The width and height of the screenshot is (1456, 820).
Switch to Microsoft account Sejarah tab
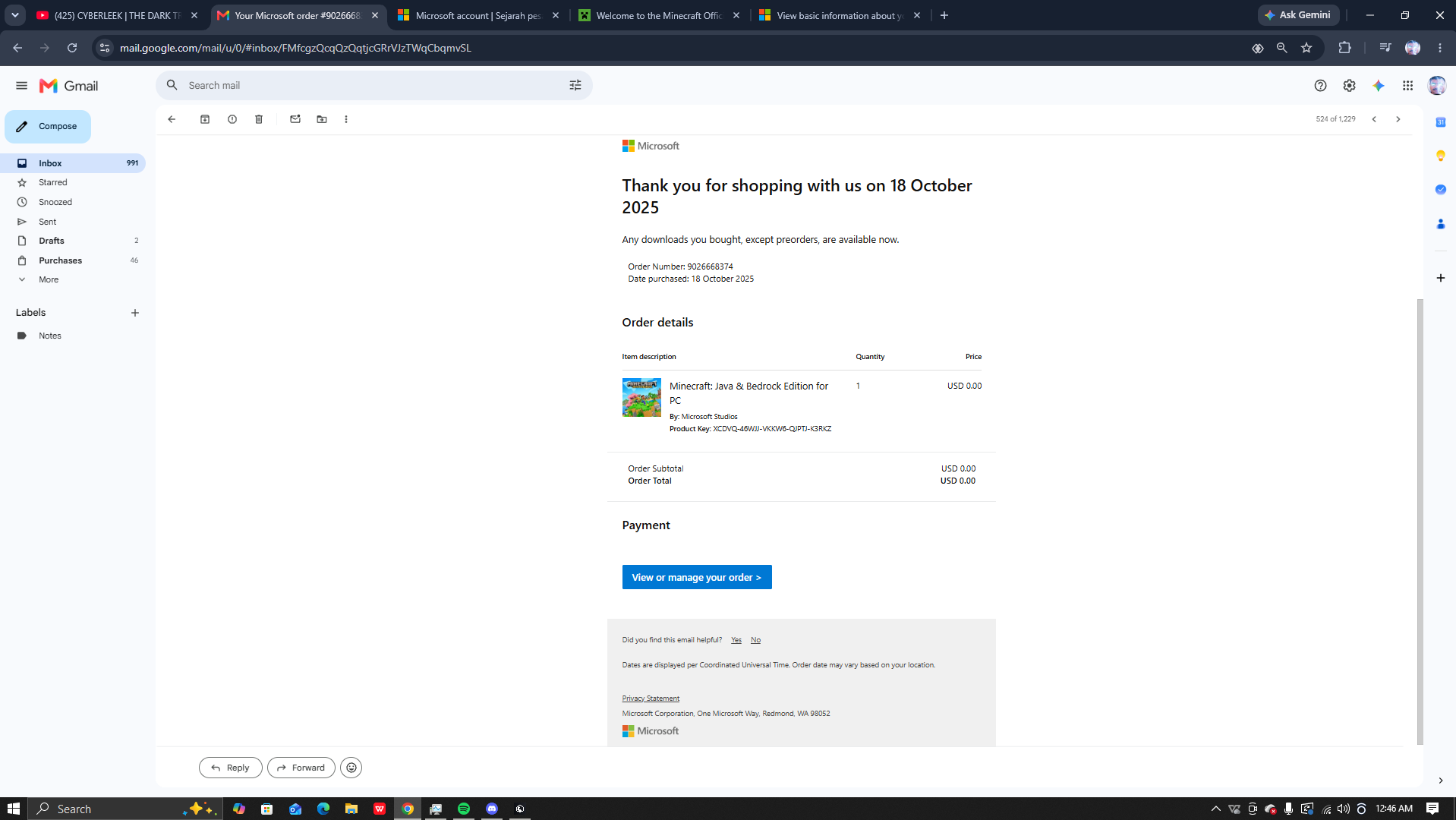(479, 15)
